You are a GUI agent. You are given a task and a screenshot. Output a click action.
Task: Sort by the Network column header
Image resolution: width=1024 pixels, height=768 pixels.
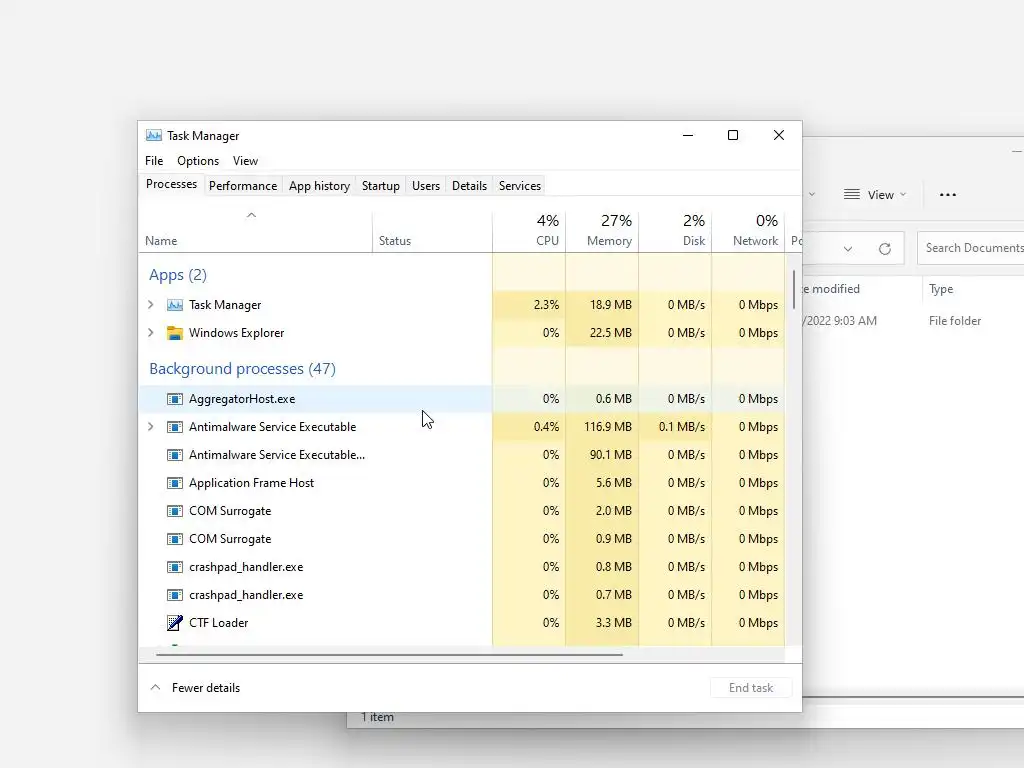click(748, 232)
